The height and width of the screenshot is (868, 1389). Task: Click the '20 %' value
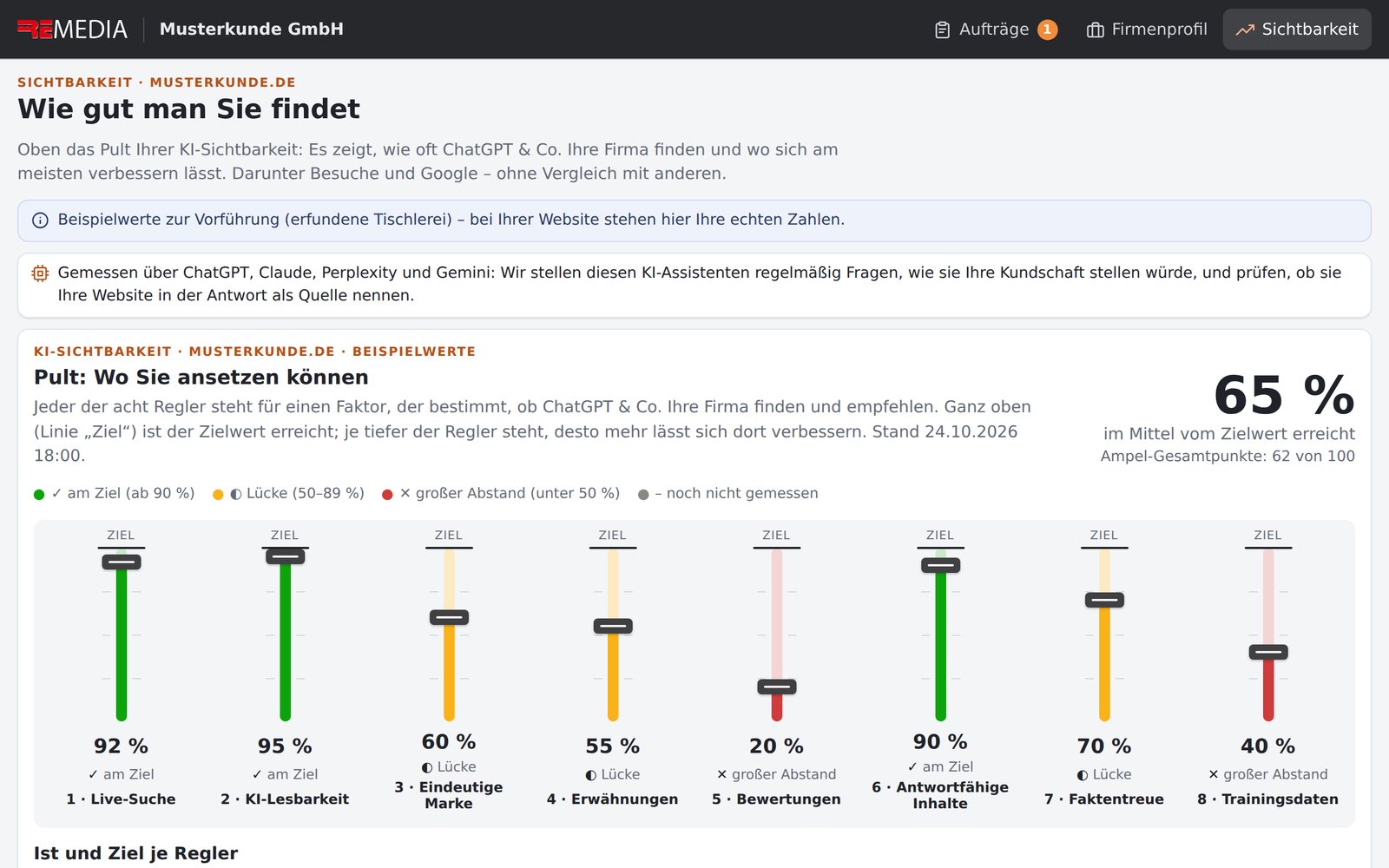pyautogui.click(x=777, y=746)
